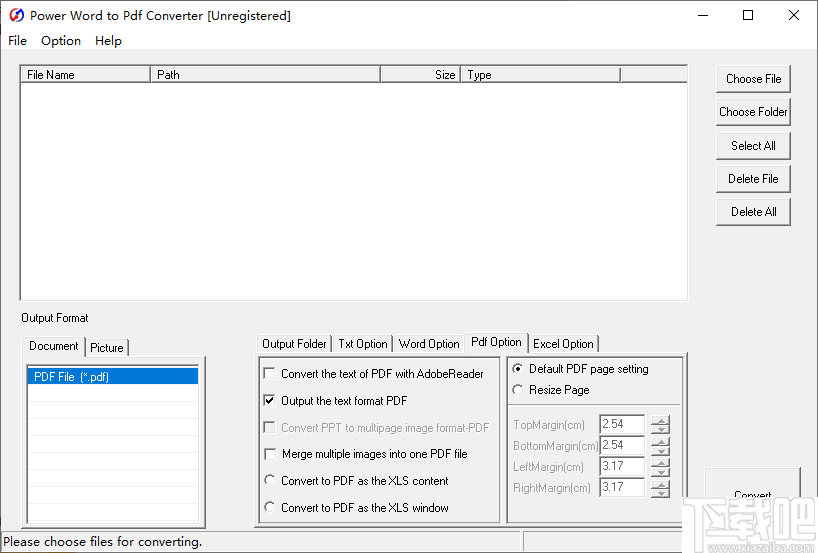Viewport: 818px width, 553px height.
Task: Open the Pdf Option tab
Action: [x=496, y=342]
